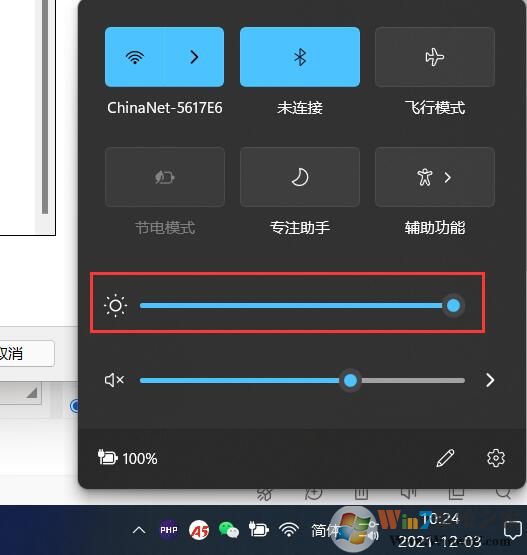This screenshot has height=555, width=527.
Task: Click the 简体 input method indicator
Action: (325, 530)
